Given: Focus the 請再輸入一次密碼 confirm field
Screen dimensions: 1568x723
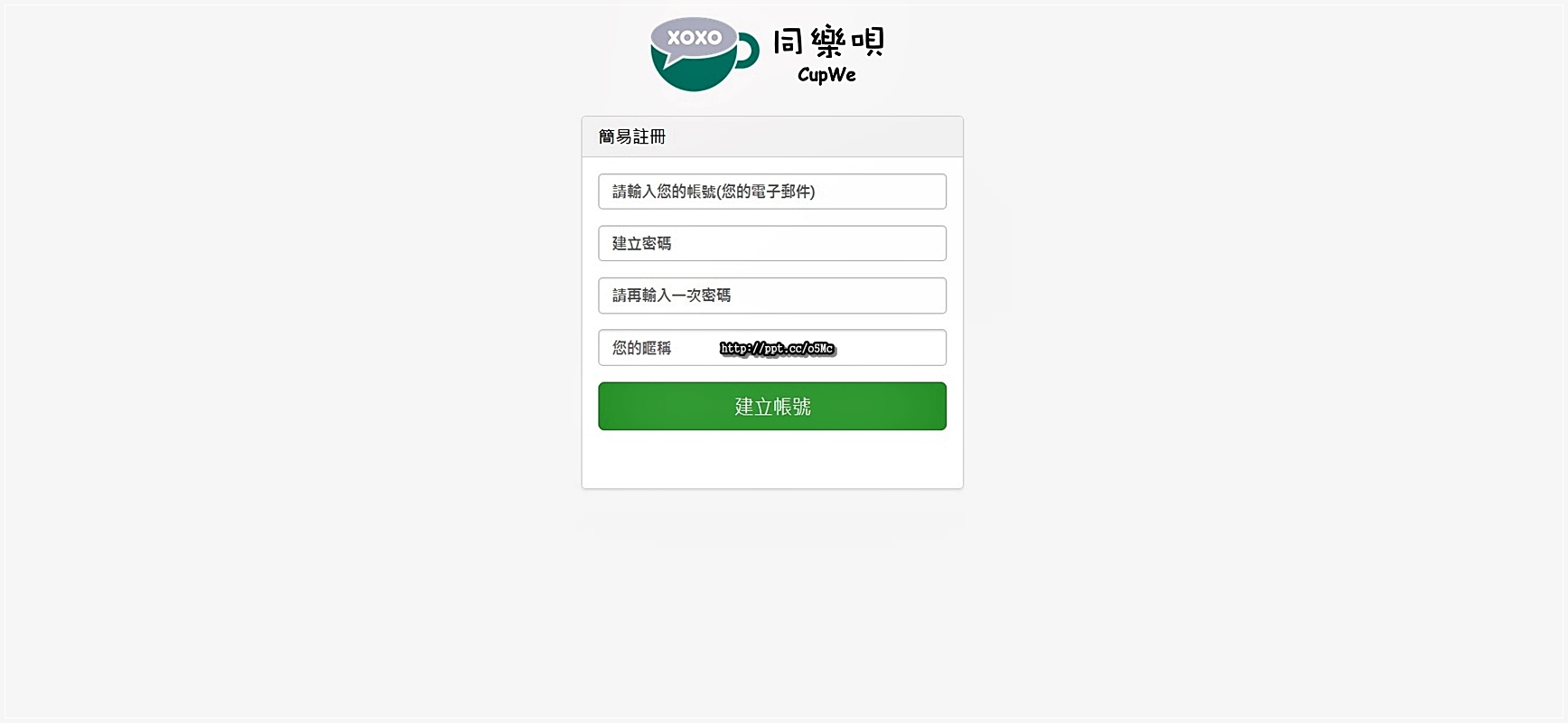Looking at the screenshot, I should coord(772,296).
